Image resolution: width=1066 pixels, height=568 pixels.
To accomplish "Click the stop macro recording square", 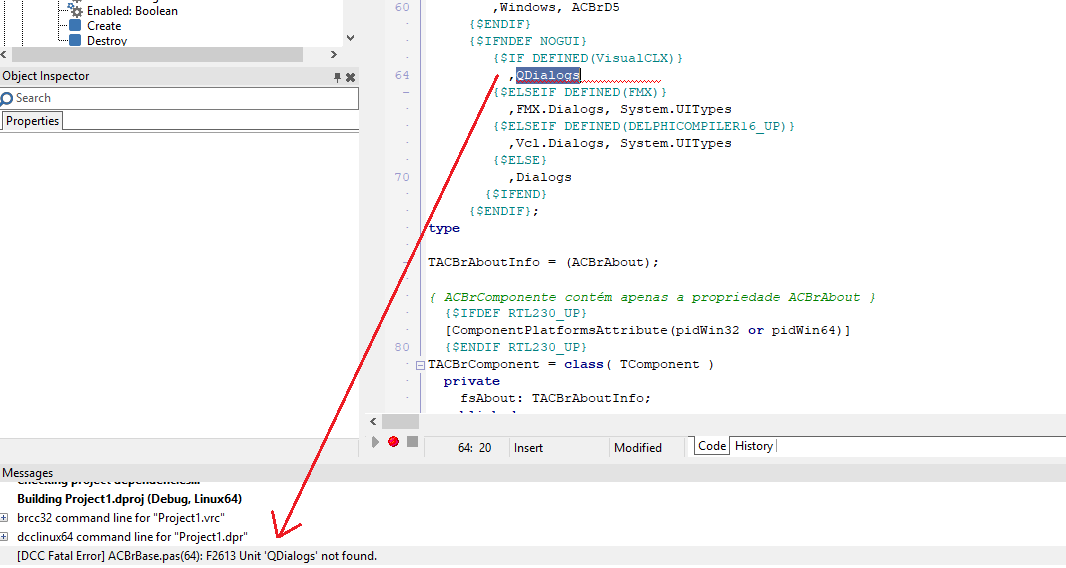I will (412, 441).
